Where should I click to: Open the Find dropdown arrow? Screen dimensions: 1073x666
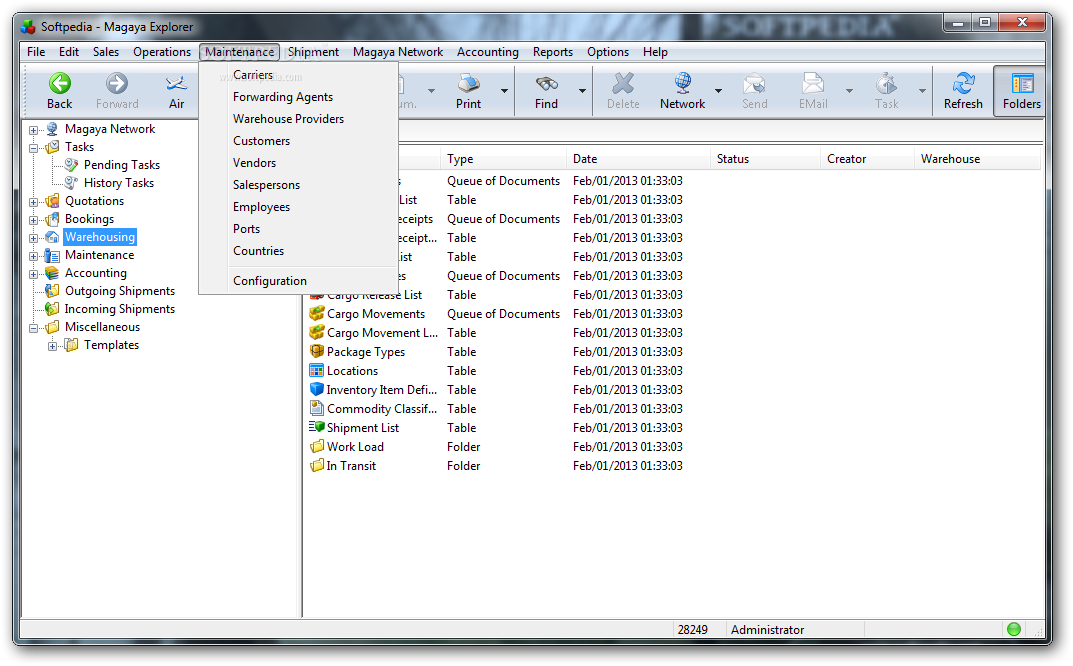point(582,90)
